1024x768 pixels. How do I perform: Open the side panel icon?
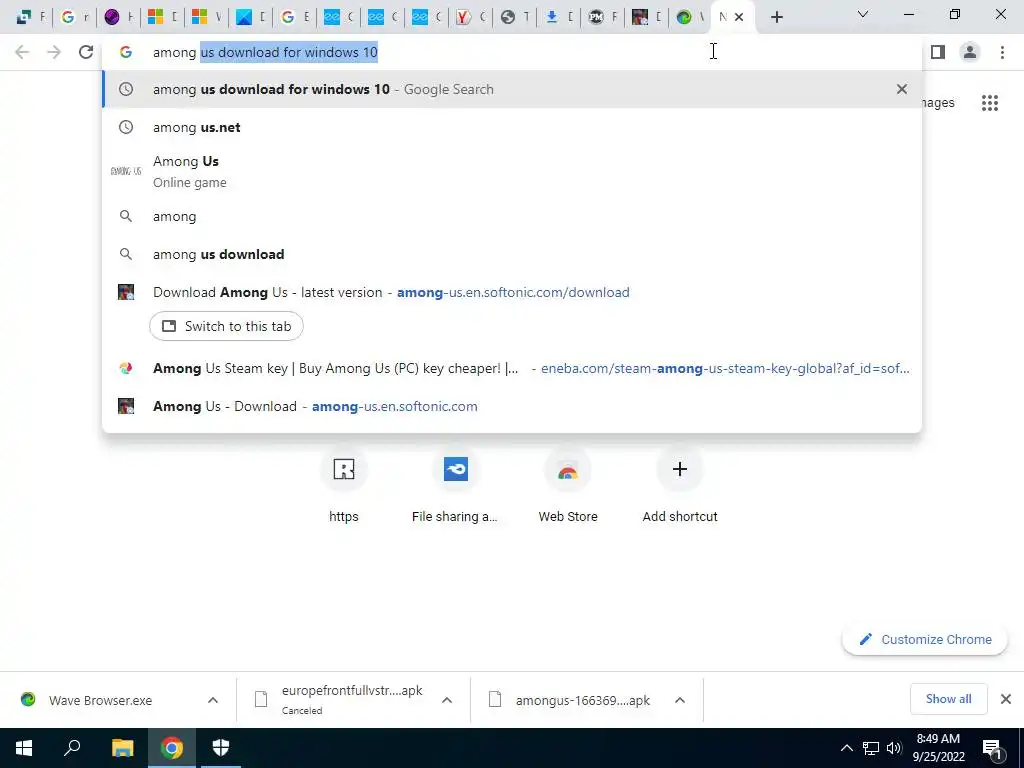(x=938, y=52)
